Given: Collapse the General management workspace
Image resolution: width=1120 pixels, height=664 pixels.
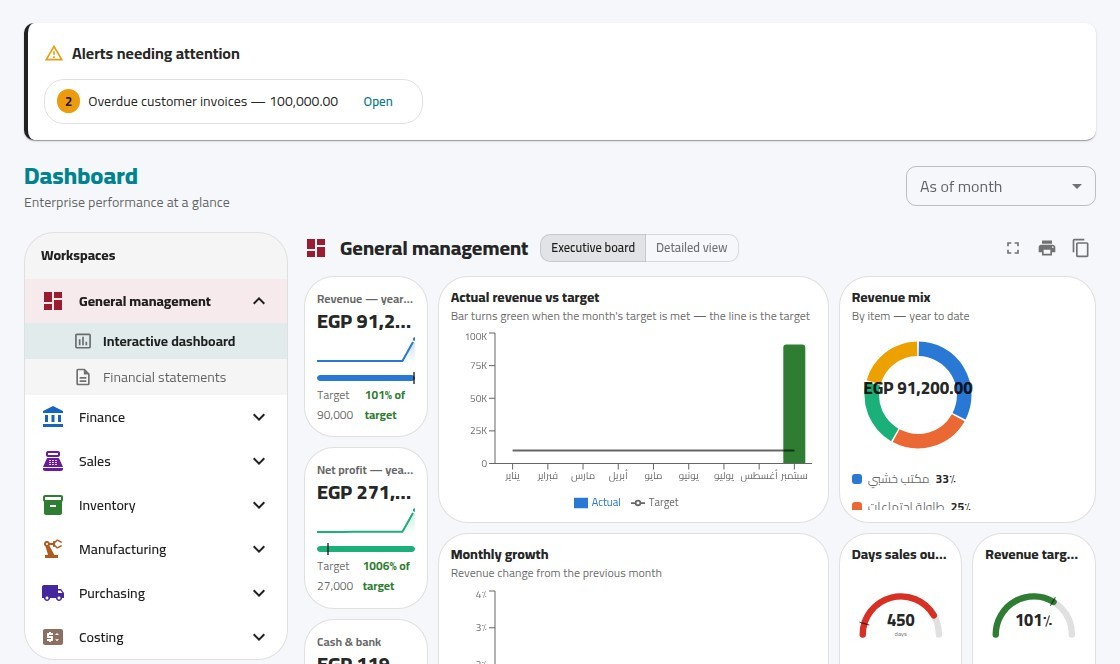Looking at the screenshot, I should pyautogui.click(x=259, y=301).
